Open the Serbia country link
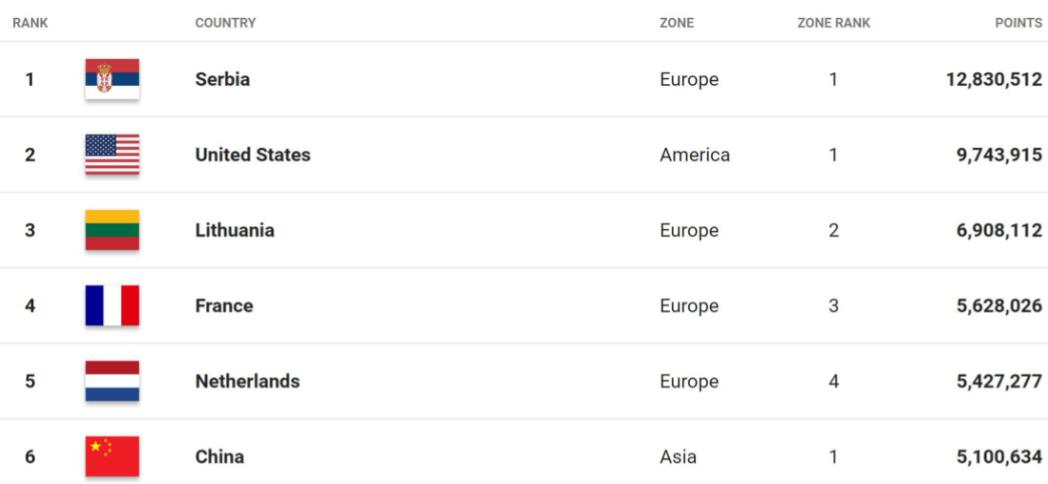The height and width of the screenshot is (484, 1048). 222,79
